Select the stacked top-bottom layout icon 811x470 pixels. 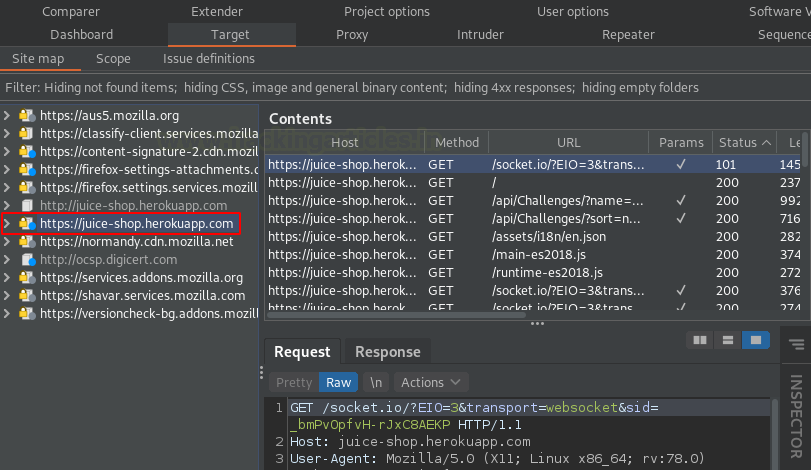[728, 340]
